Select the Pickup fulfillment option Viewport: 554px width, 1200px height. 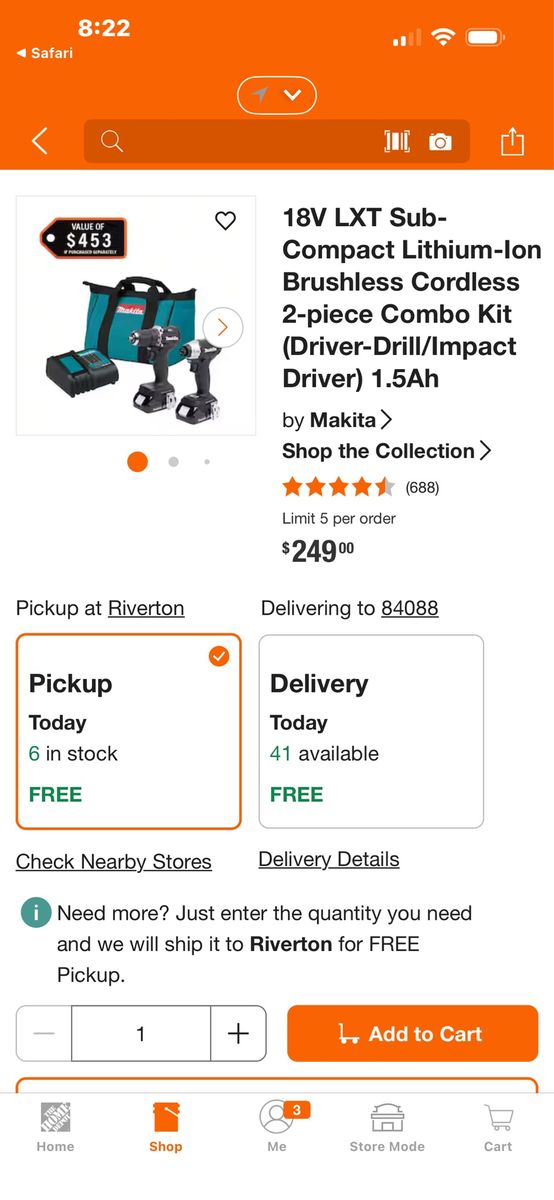tap(129, 732)
